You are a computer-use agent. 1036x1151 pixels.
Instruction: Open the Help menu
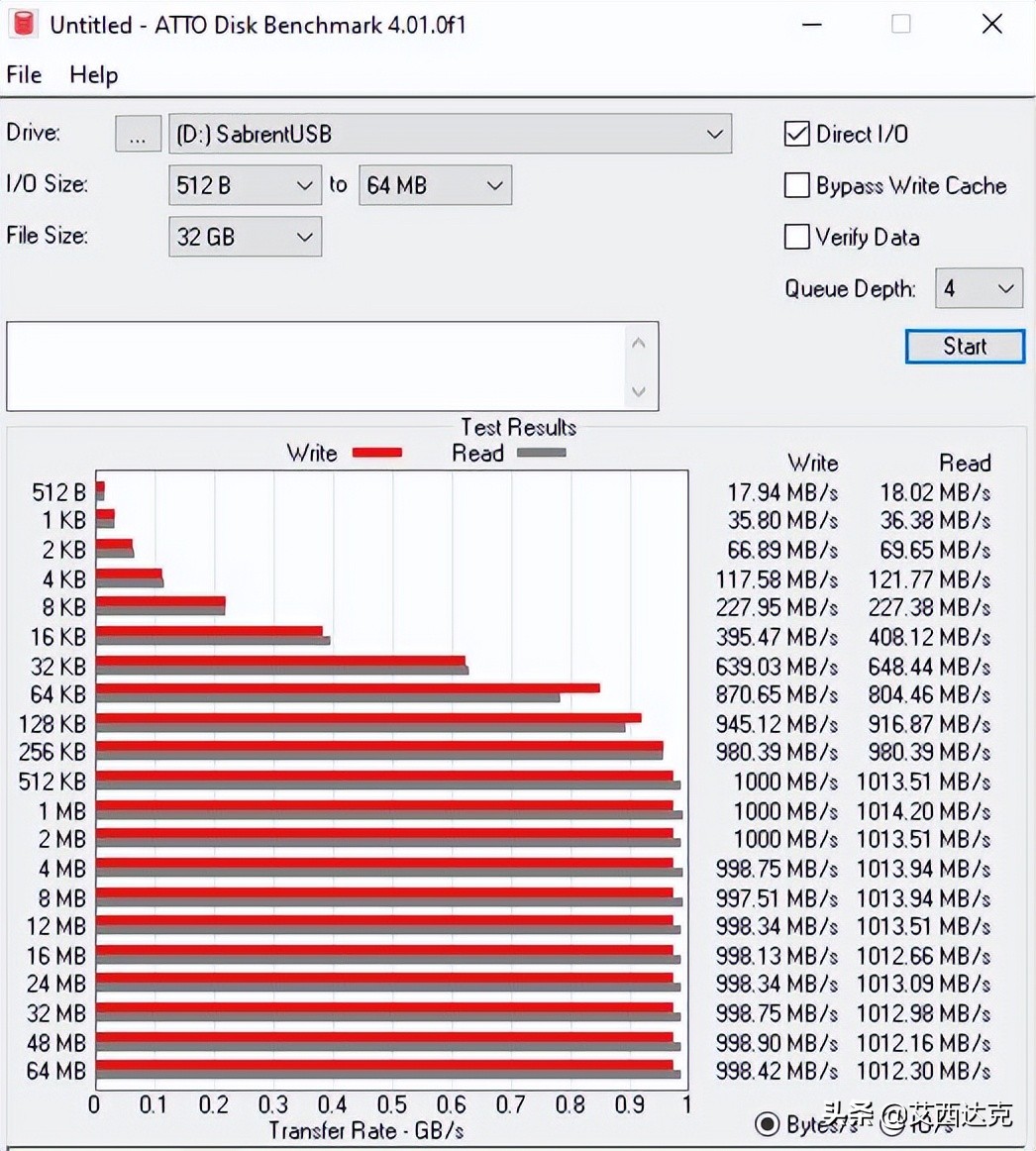[92, 75]
